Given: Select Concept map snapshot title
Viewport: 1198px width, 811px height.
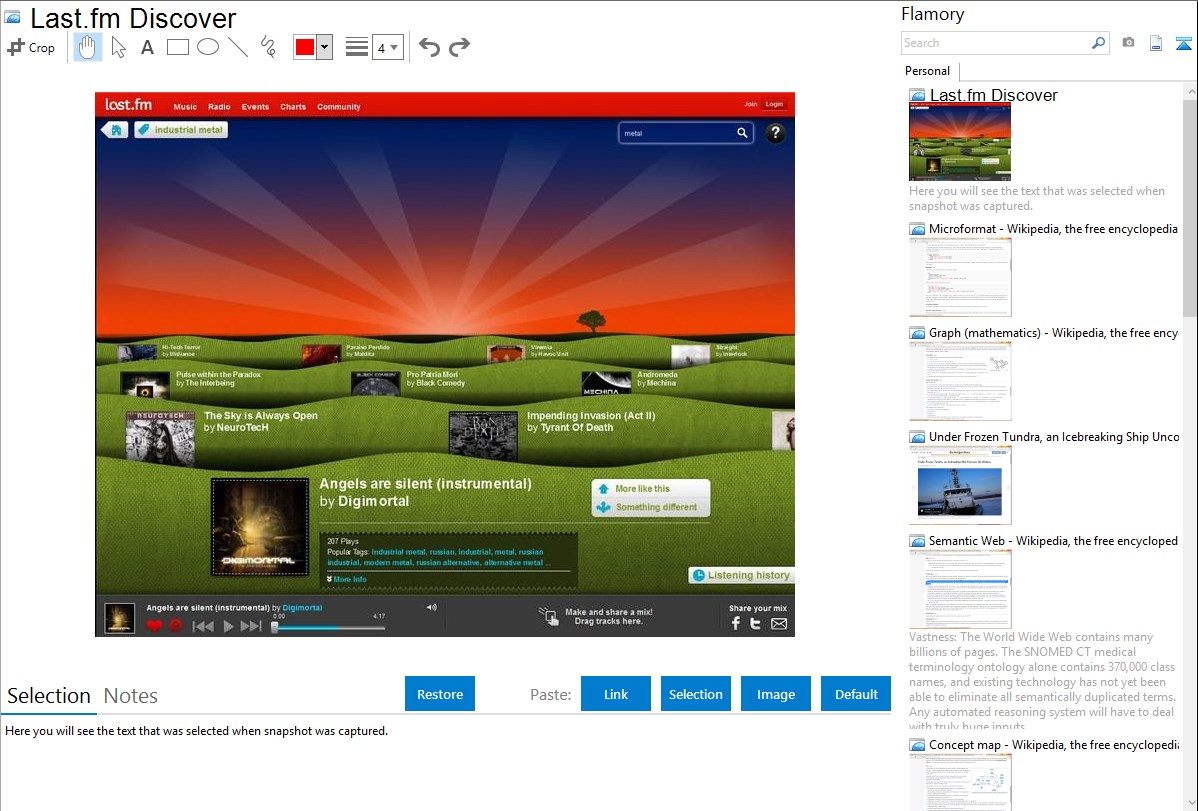Looking at the screenshot, I should coord(1053,745).
